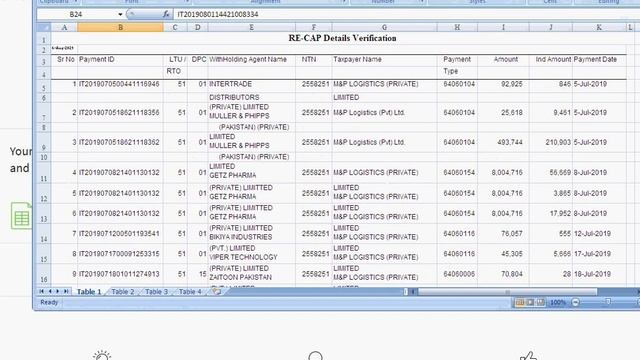Click the green spreadsheet file icon behind Excel
This screenshot has height=360, width=640.
click(x=21, y=216)
